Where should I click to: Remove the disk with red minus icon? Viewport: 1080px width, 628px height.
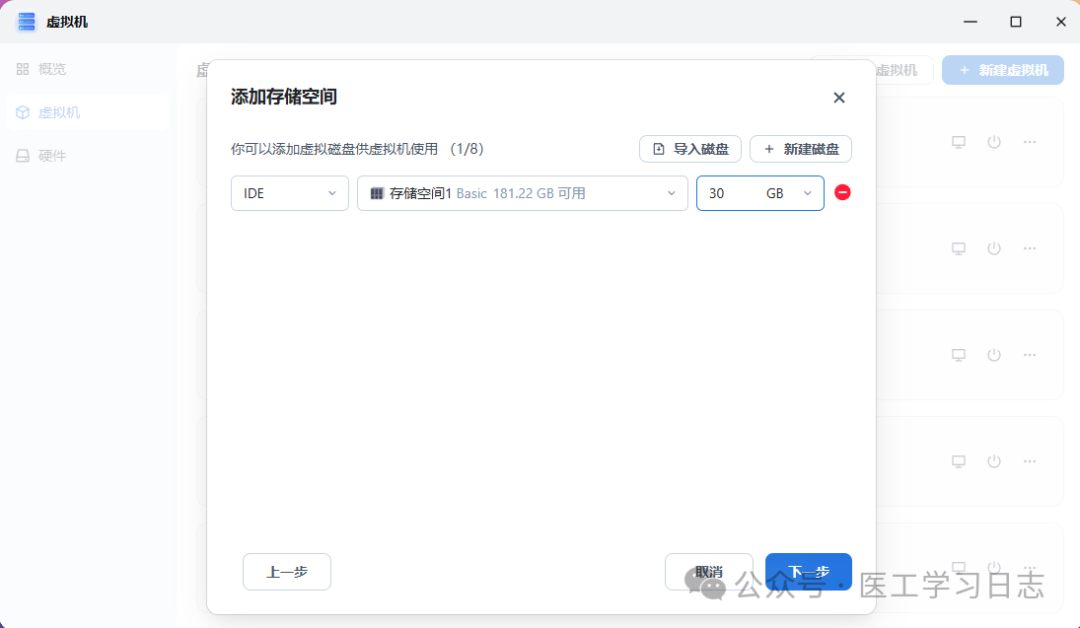click(842, 193)
